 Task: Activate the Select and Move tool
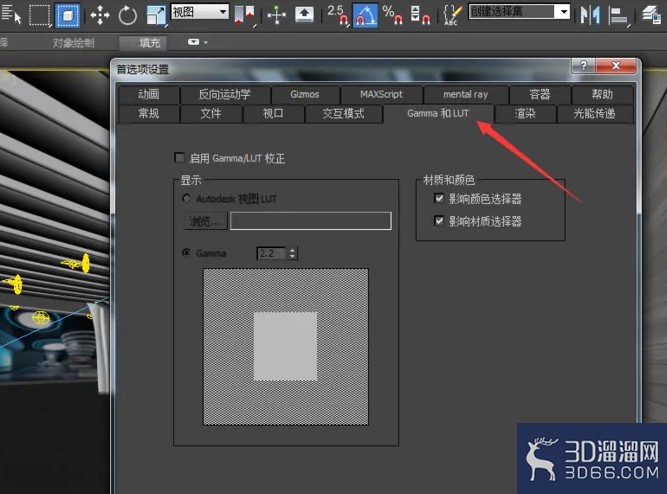point(100,15)
